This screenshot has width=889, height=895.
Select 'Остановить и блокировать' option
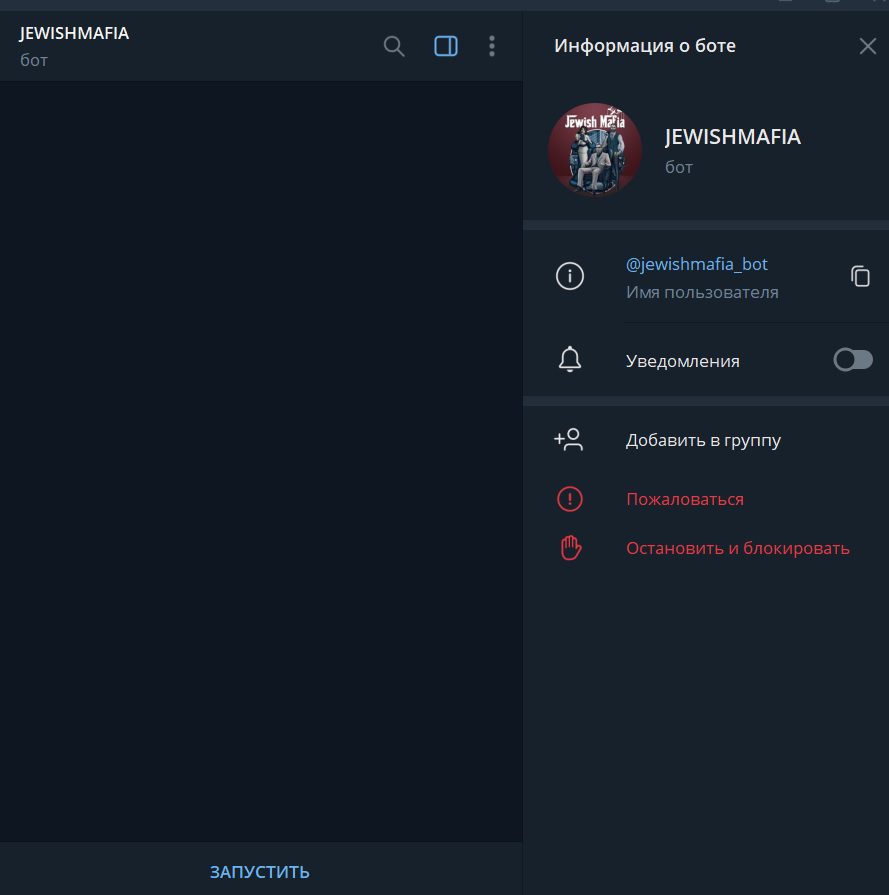(x=737, y=548)
